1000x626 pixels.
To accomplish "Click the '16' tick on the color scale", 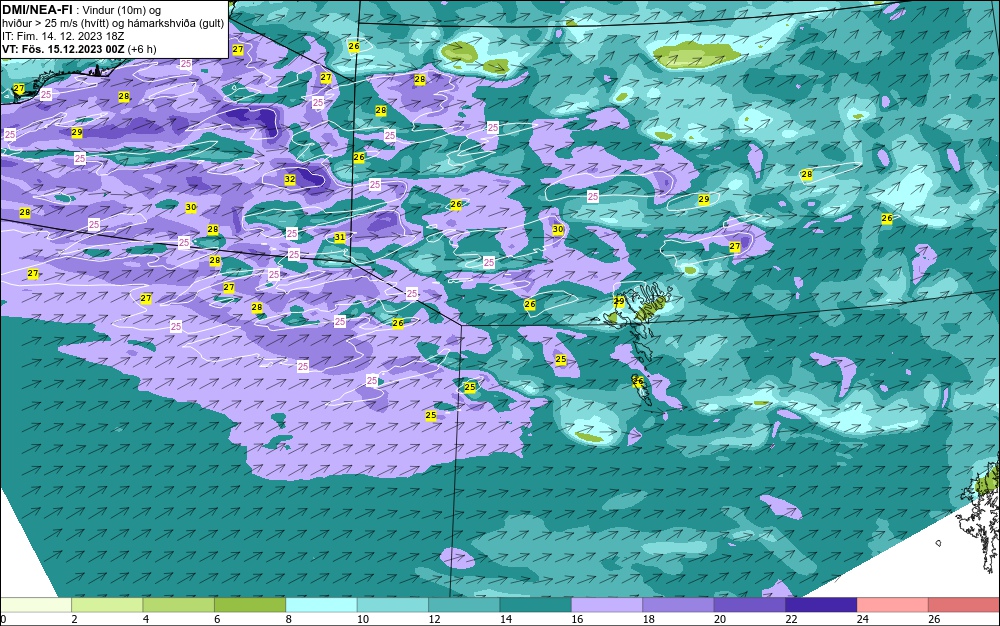I will click(x=577, y=619).
